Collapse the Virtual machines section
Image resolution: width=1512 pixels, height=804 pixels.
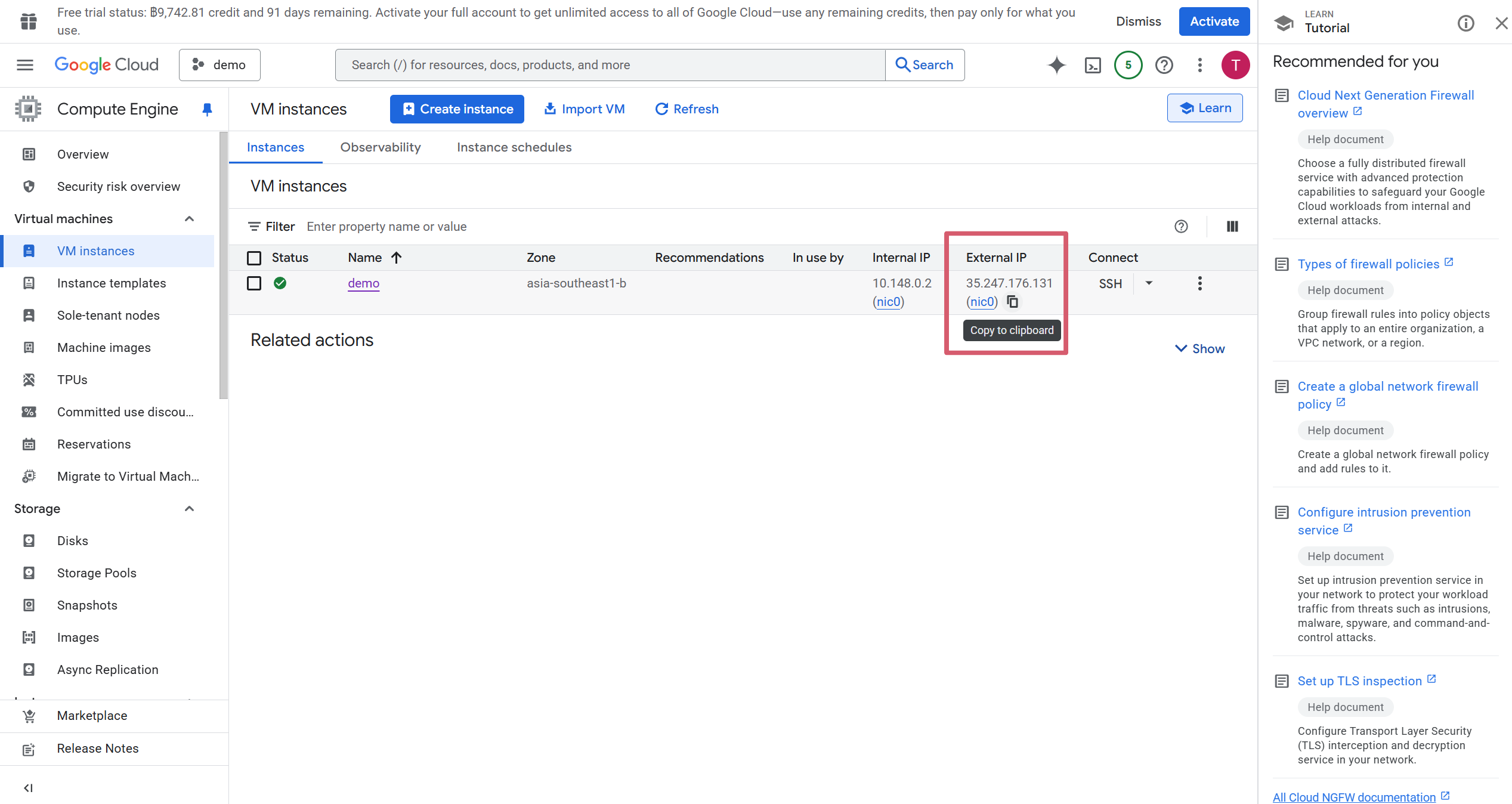(x=189, y=219)
